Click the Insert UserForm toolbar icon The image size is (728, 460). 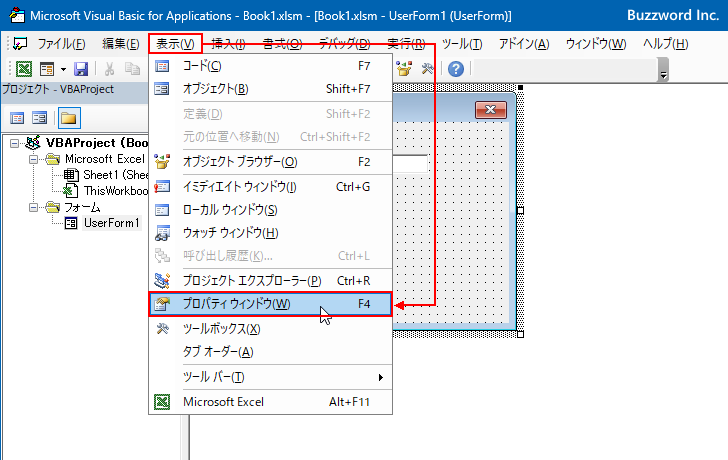click(47, 69)
